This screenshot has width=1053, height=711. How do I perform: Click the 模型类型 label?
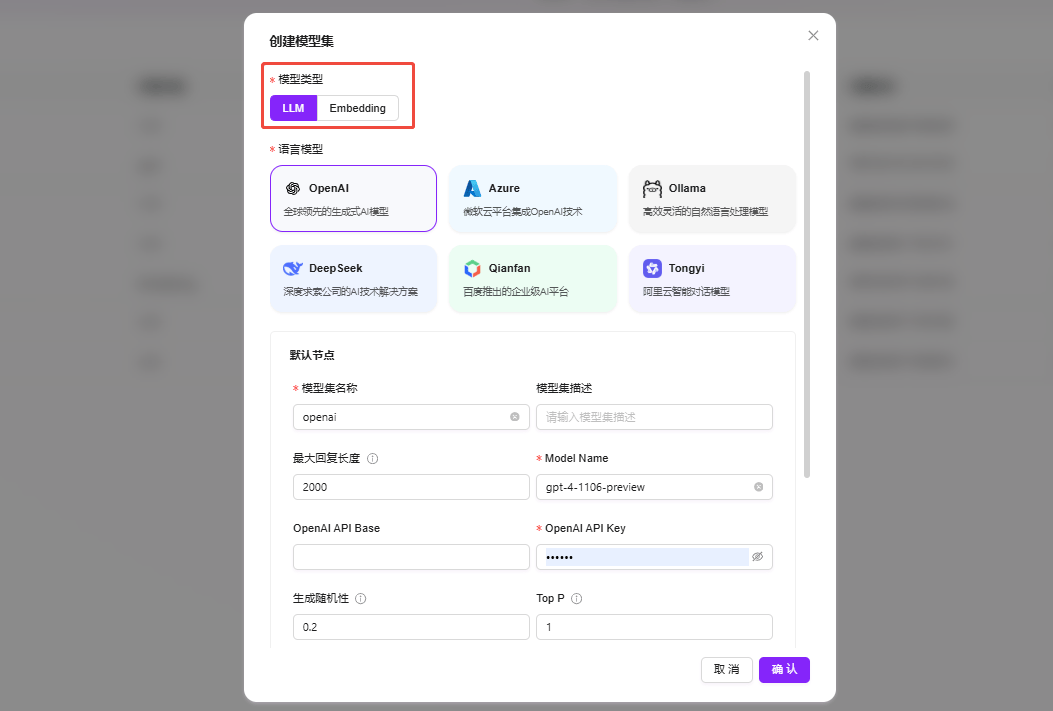coord(301,79)
